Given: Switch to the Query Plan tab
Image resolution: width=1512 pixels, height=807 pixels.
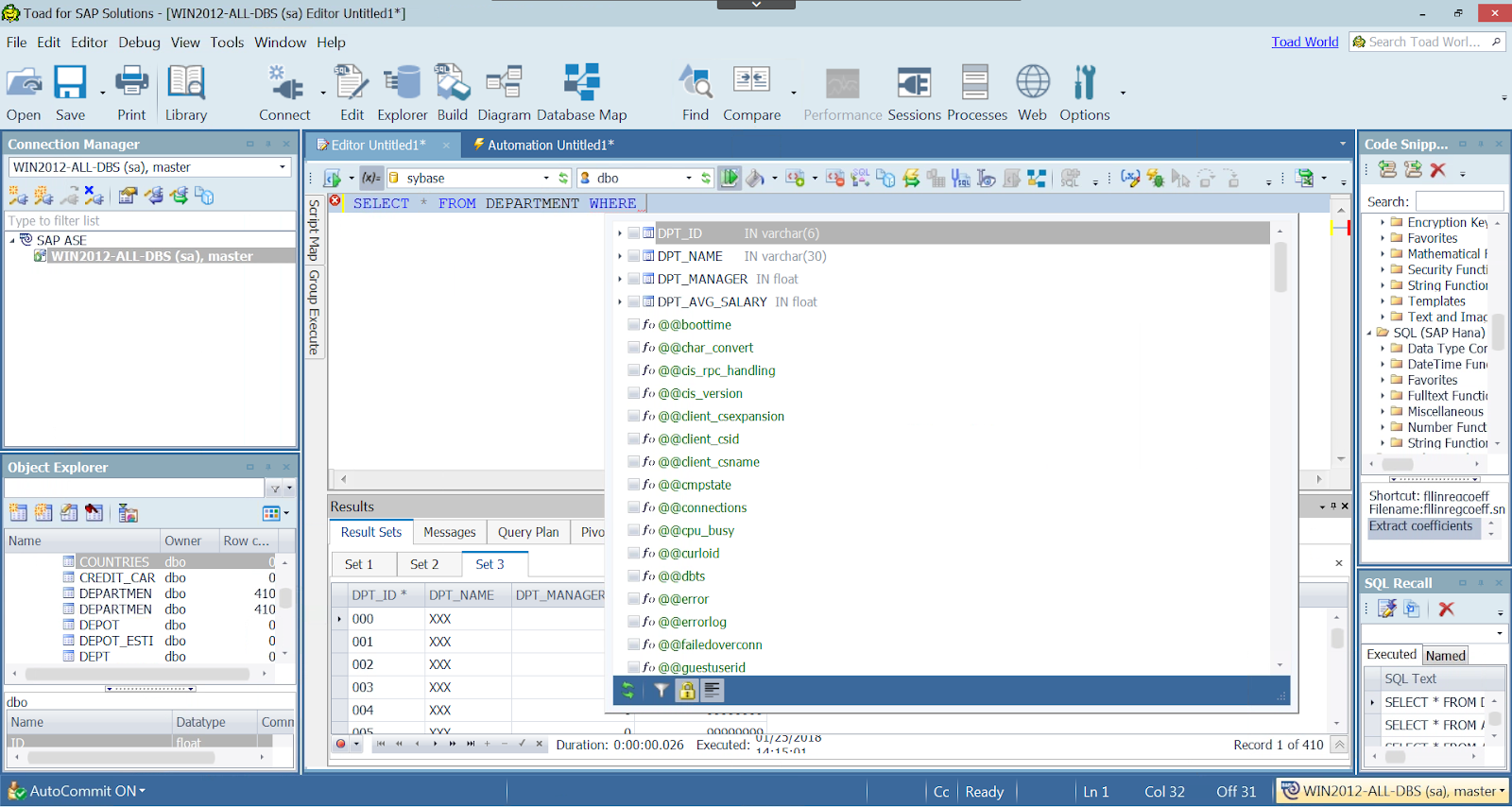Looking at the screenshot, I should [528, 532].
